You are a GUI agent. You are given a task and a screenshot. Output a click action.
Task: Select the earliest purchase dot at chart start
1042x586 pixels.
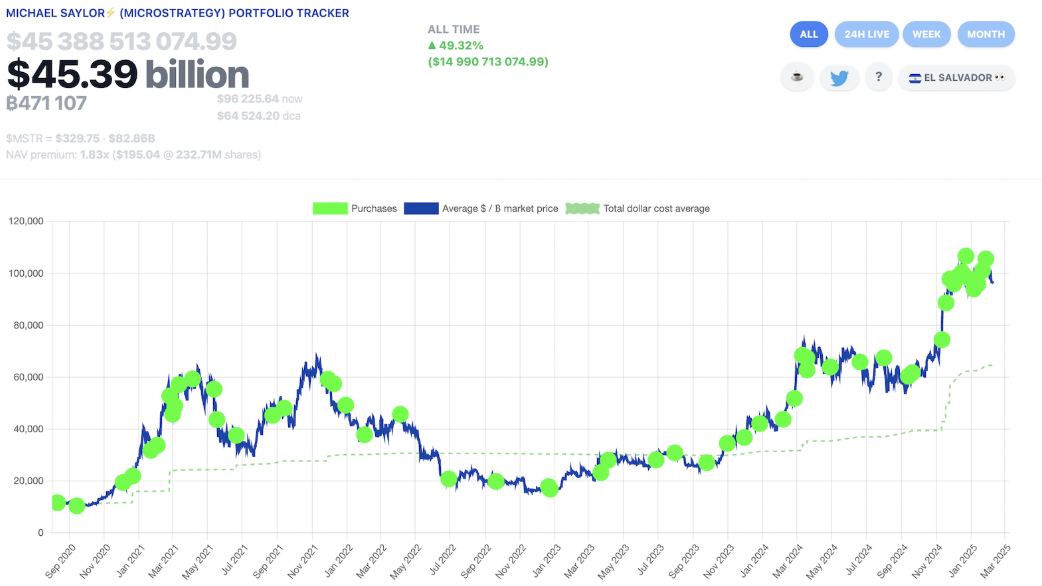click(x=58, y=503)
